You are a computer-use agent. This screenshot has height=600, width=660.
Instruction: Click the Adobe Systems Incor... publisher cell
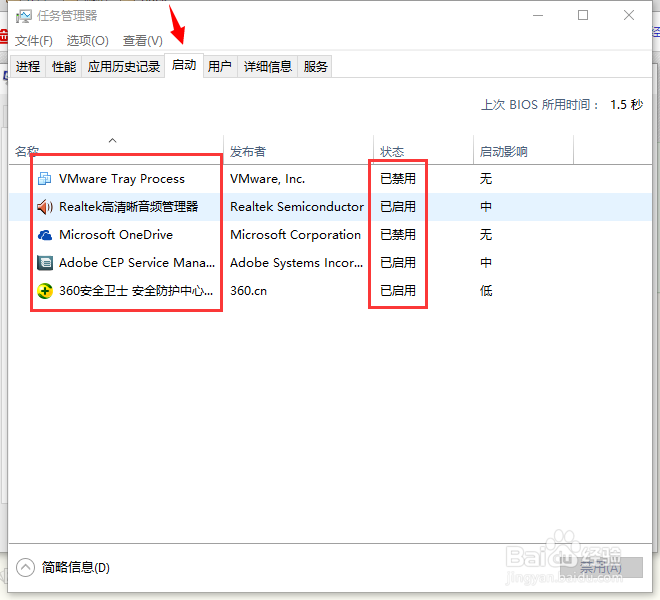pyautogui.click(x=296, y=263)
